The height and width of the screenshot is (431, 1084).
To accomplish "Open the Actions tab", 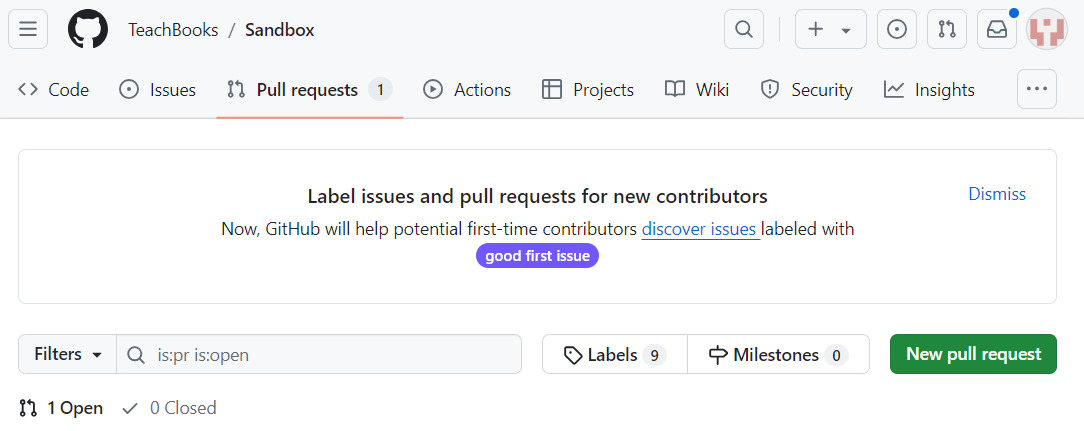I will pyautogui.click(x=467, y=90).
